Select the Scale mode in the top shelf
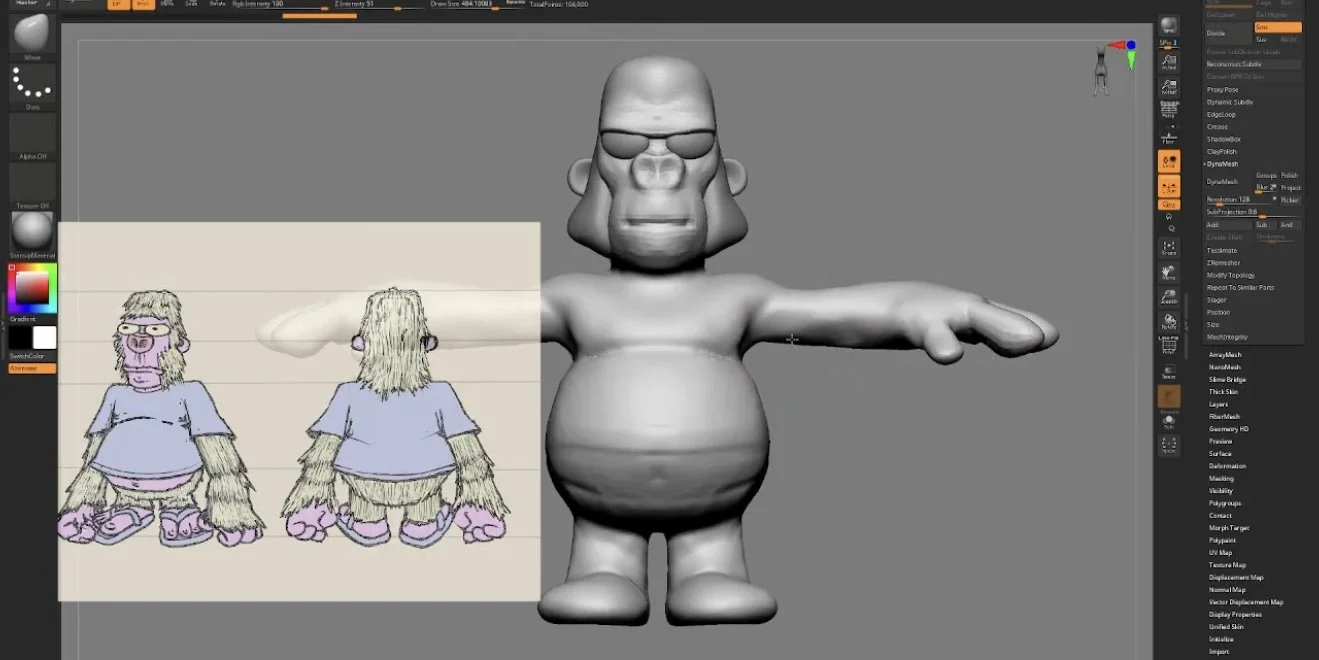Screen dimensions: 1319x660 tap(190, 4)
